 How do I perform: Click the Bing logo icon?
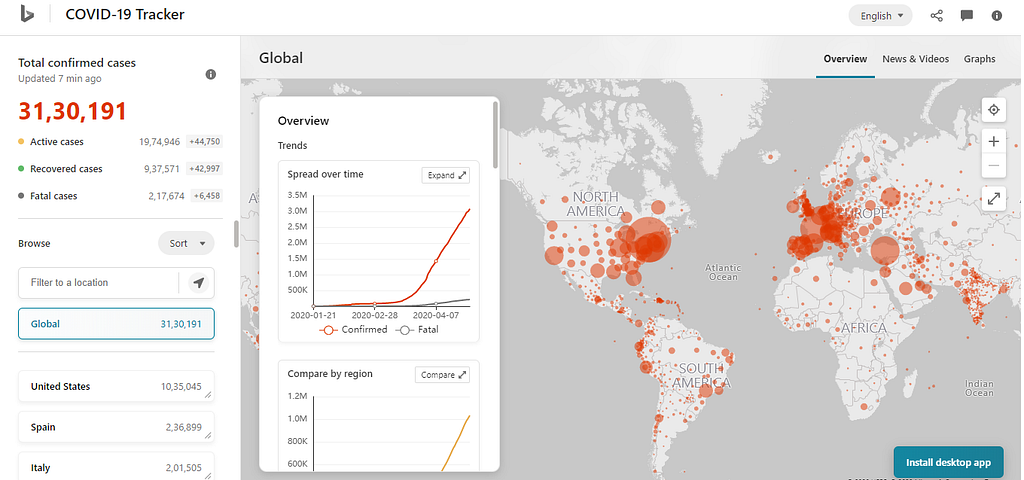(x=27, y=14)
